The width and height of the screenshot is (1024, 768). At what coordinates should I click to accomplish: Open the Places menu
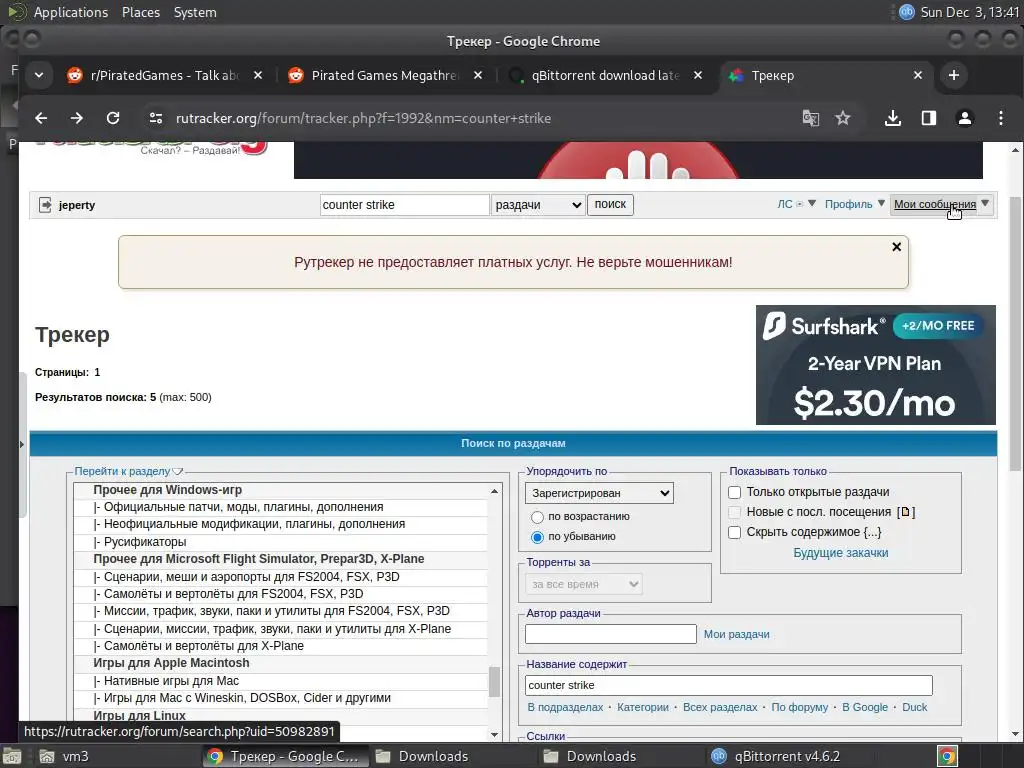(140, 12)
